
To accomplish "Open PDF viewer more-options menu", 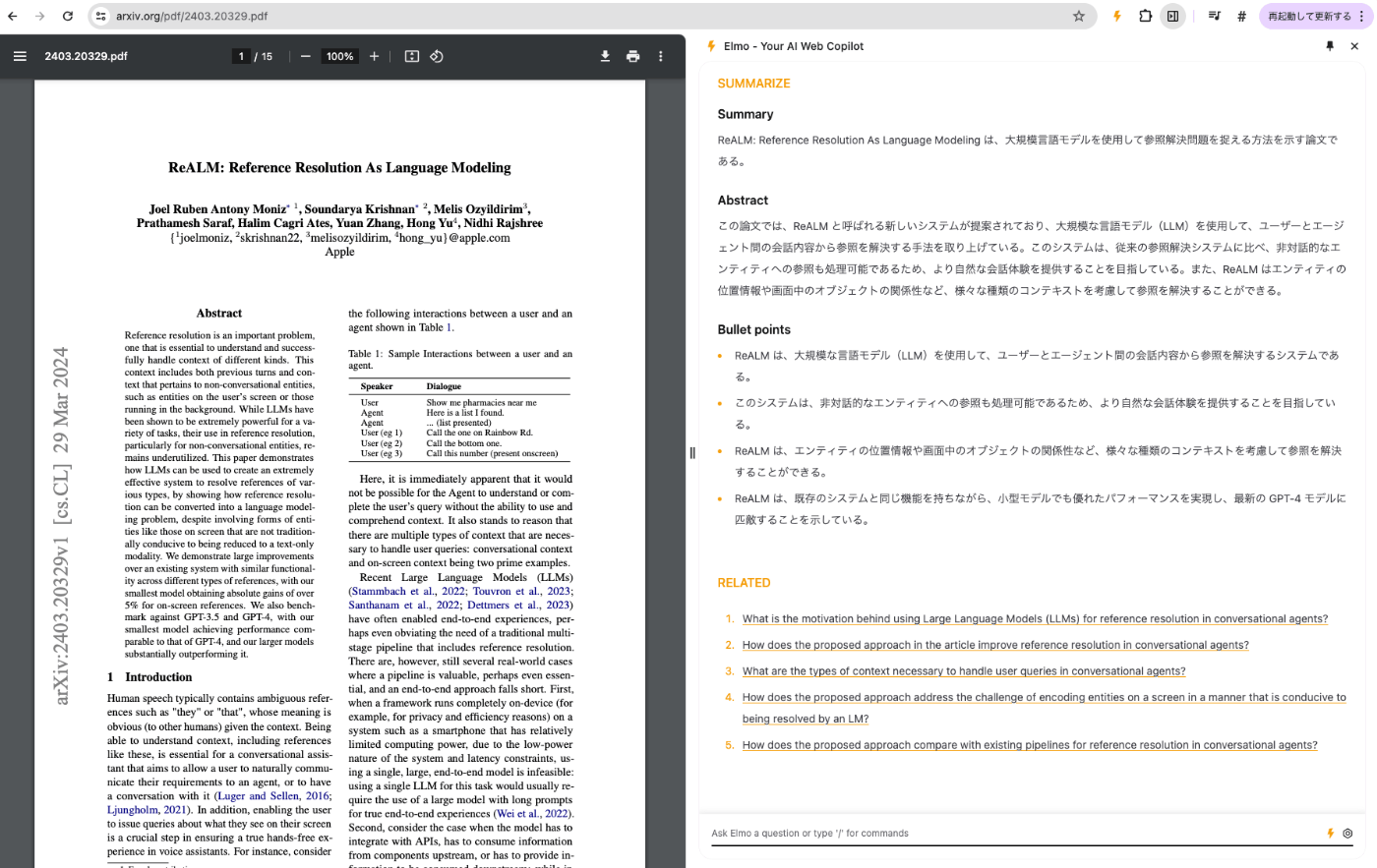I will (x=661, y=56).
